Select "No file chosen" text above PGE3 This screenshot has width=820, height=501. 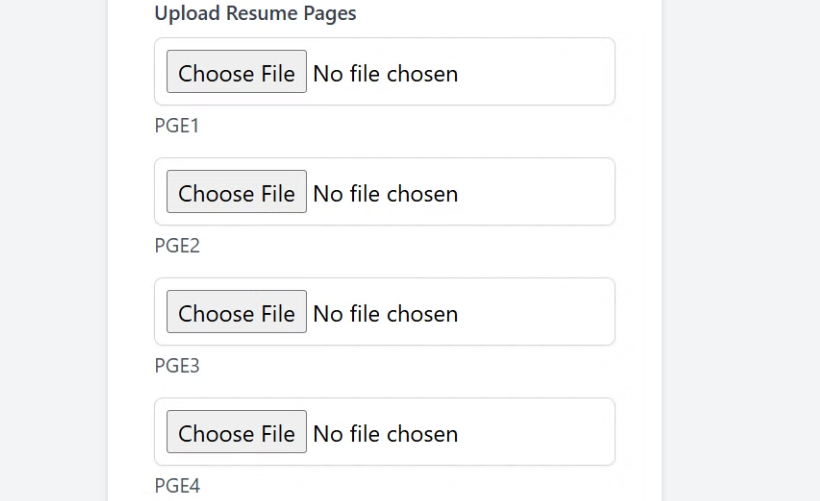385,313
